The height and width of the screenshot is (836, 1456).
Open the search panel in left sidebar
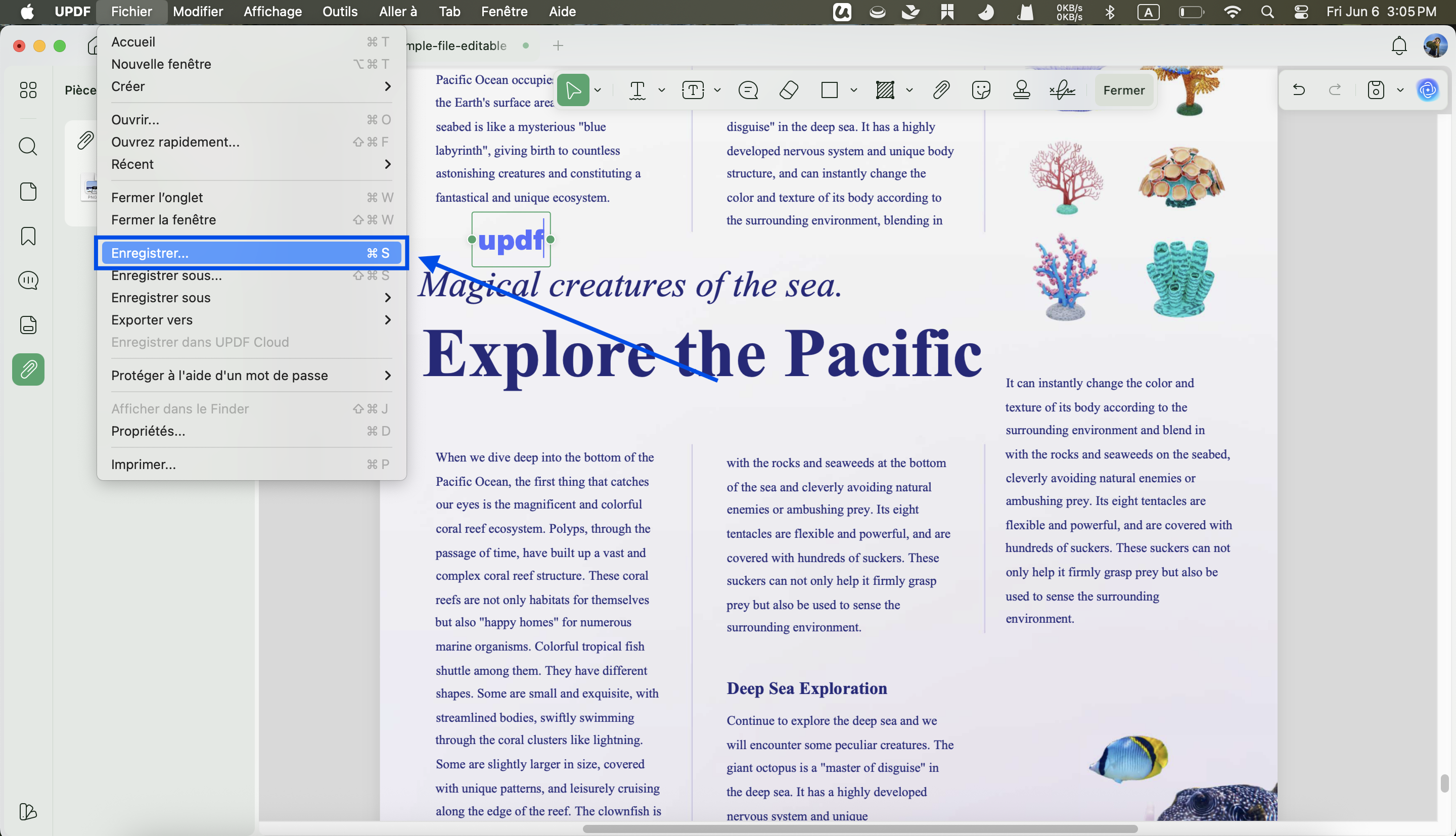(28, 147)
